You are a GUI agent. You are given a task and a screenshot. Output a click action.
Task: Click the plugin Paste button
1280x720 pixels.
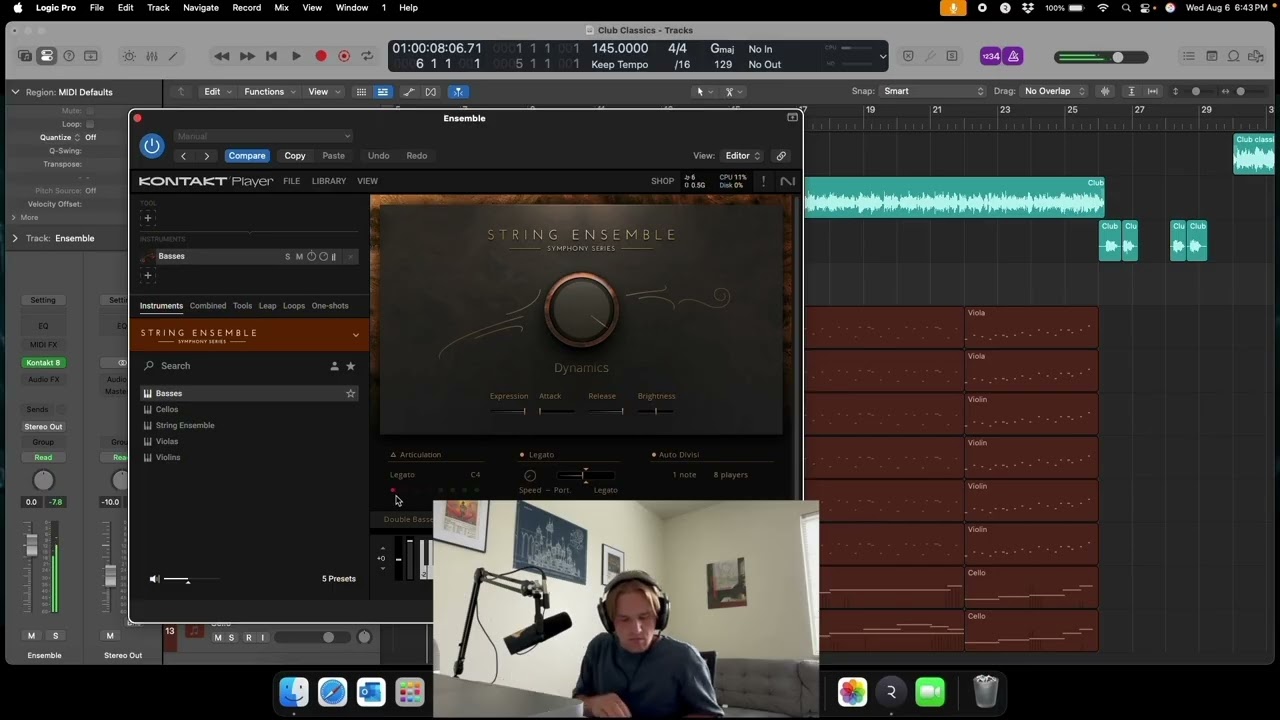pos(334,156)
